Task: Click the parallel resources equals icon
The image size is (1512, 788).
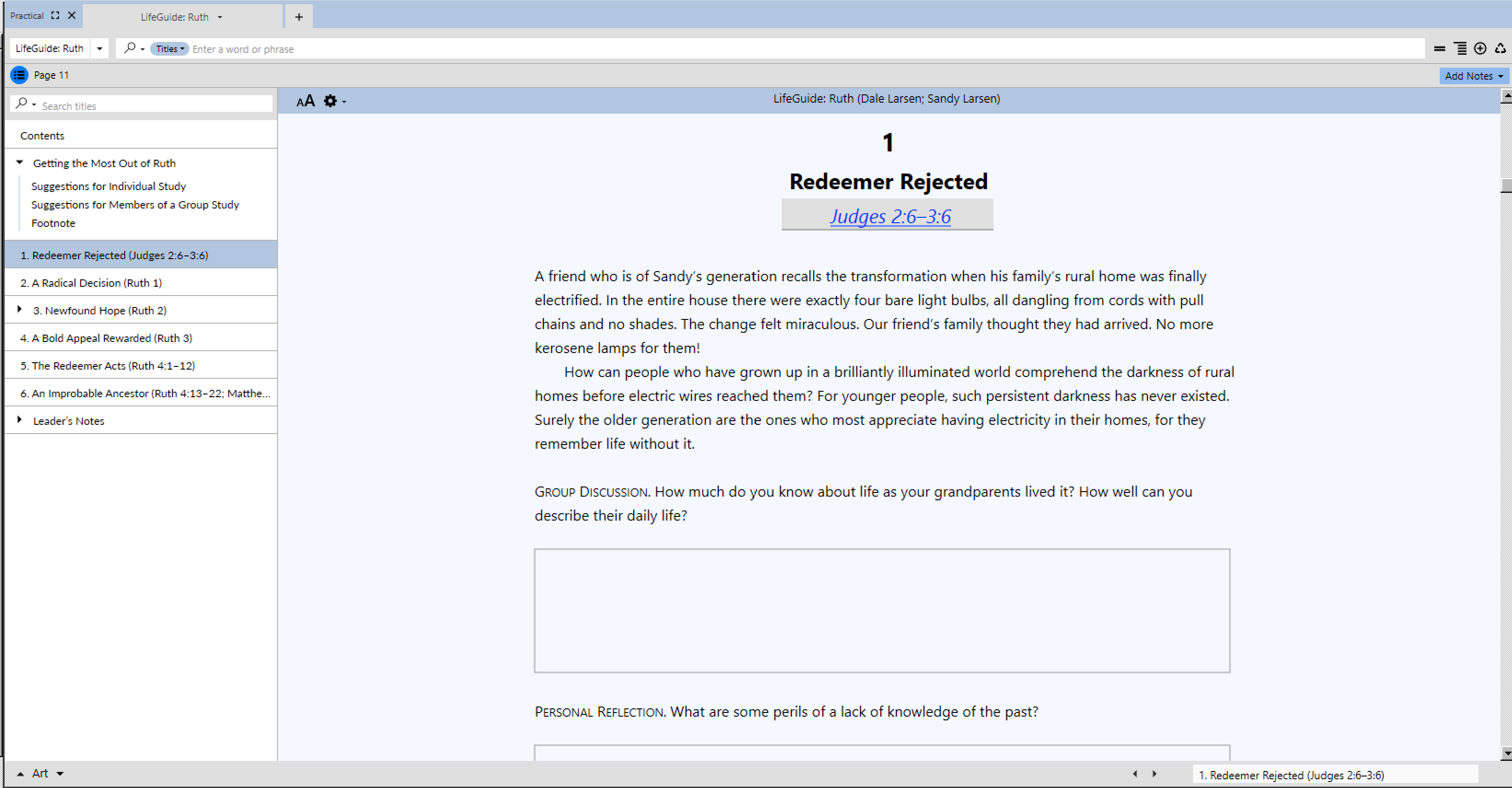Action: point(1439,49)
